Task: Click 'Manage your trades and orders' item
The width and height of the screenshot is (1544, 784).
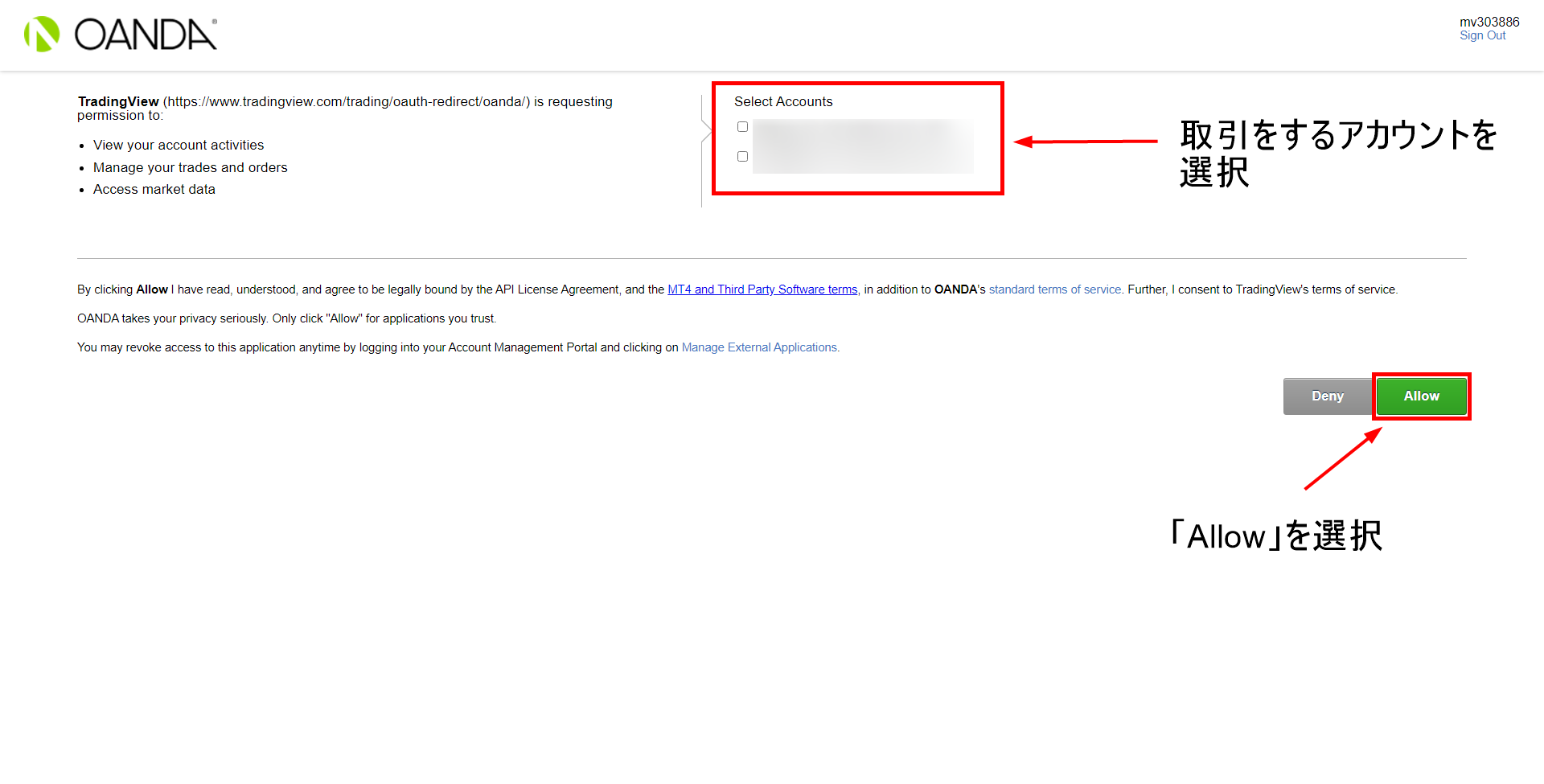Action: tap(190, 167)
